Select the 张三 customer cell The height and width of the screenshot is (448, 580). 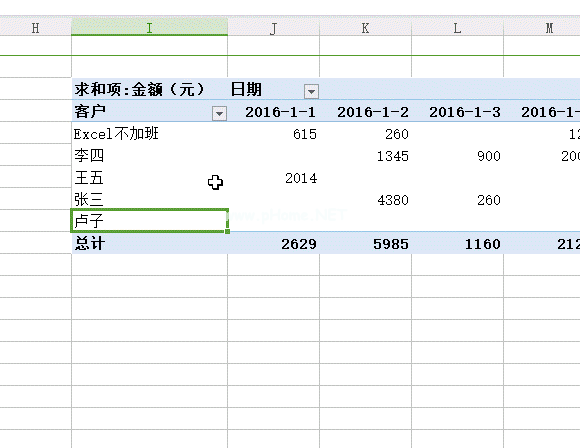pyautogui.click(x=149, y=199)
